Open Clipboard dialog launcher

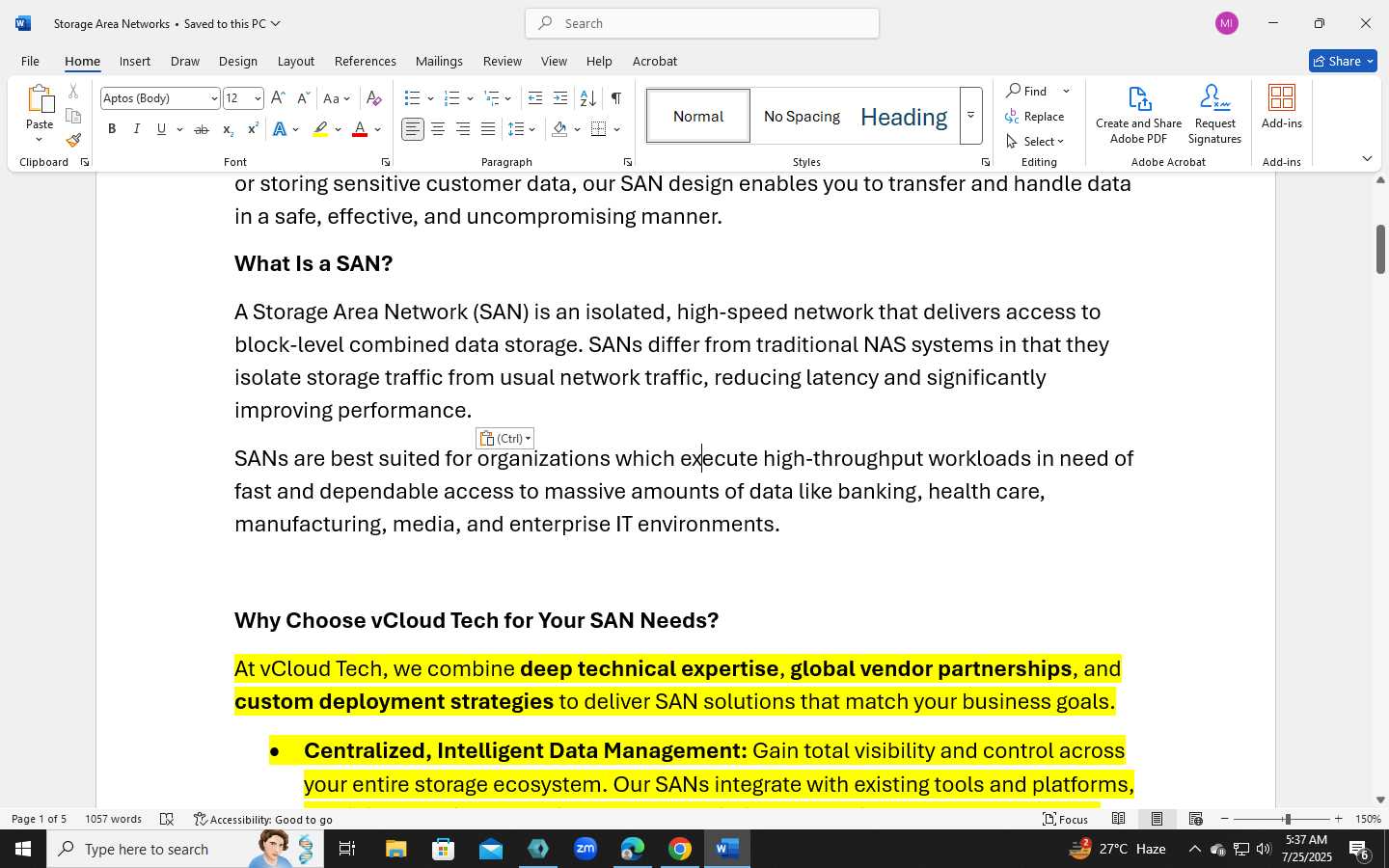click(x=85, y=162)
